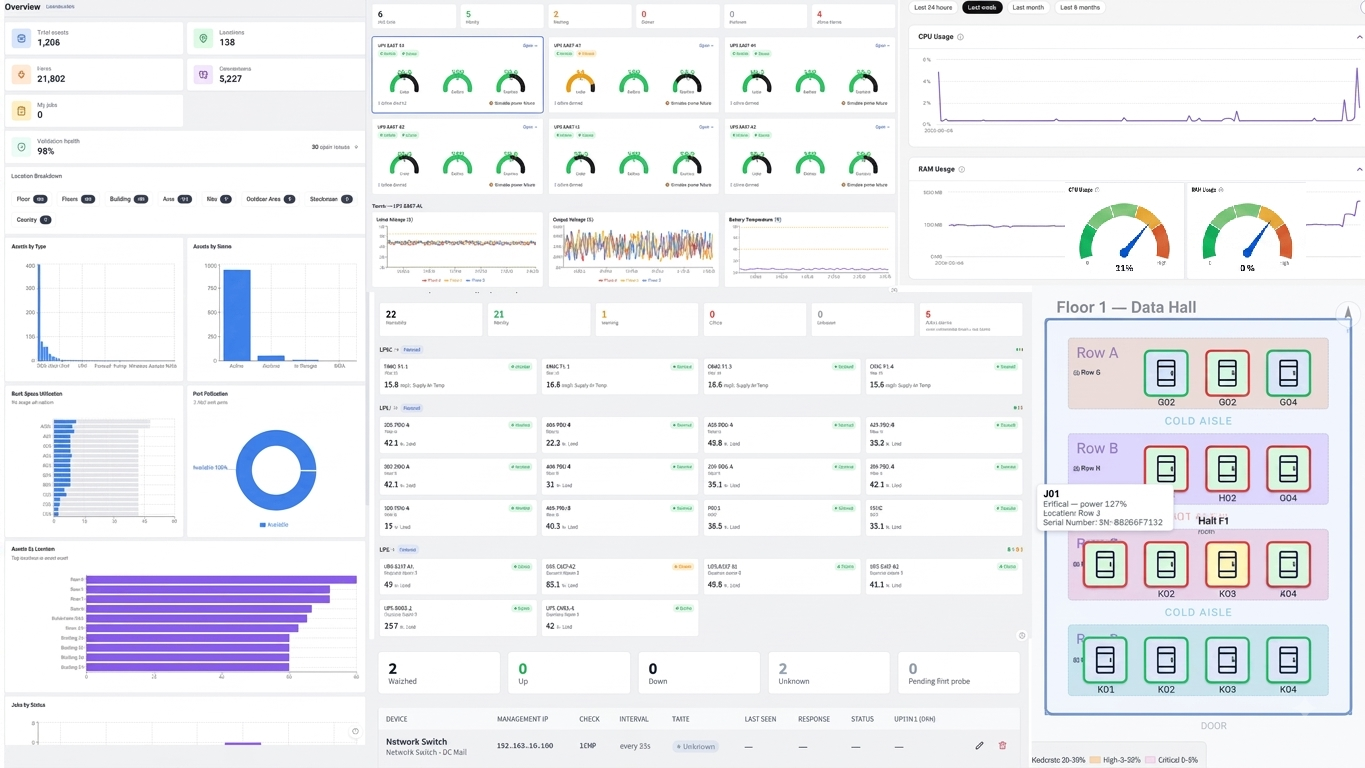Click the Network Switch device name
1365x768 pixels.
click(417, 742)
